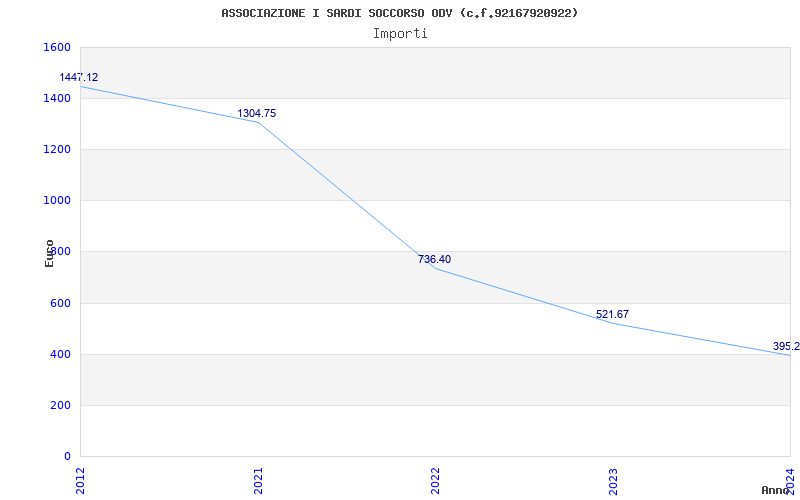Select the 521.67 data label
The height and width of the screenshot is (500, 800).
point(612,314)
